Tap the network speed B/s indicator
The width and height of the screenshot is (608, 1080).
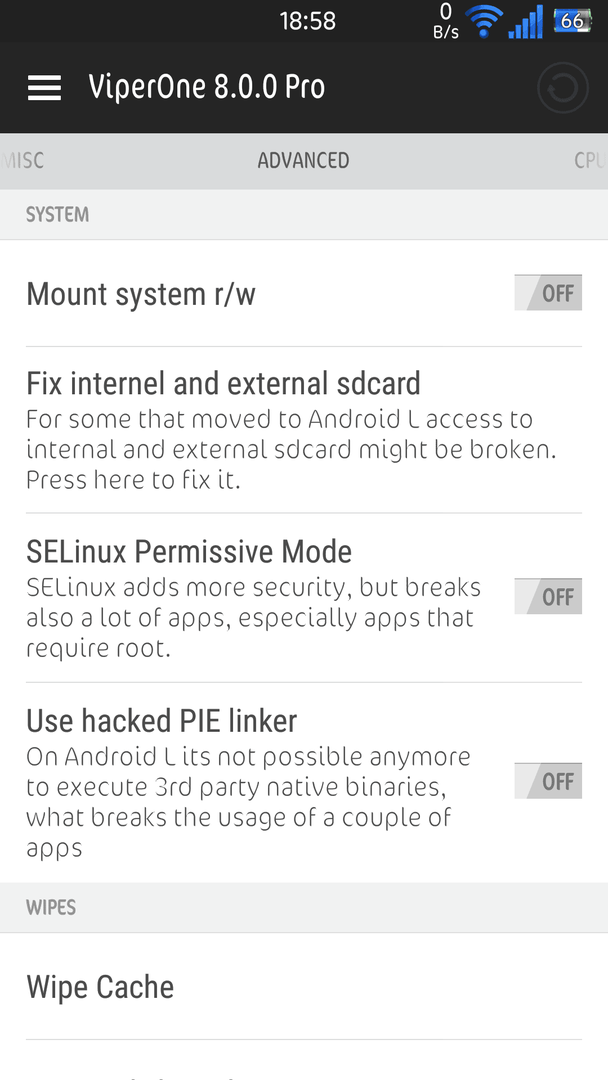tap(445, 21)
